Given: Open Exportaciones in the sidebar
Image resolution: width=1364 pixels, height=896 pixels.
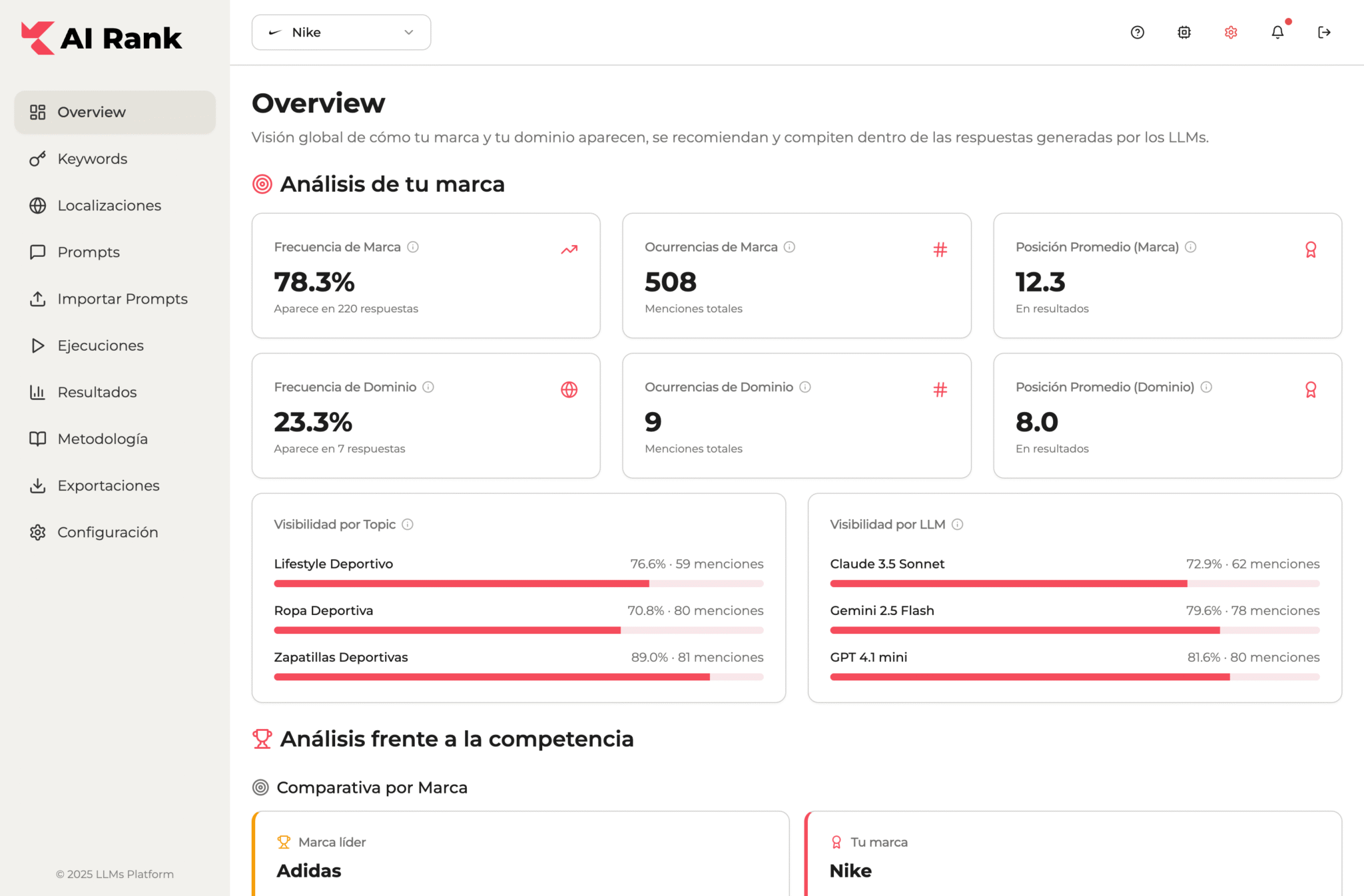Looking at the screenshot, I should coord(115,485).
